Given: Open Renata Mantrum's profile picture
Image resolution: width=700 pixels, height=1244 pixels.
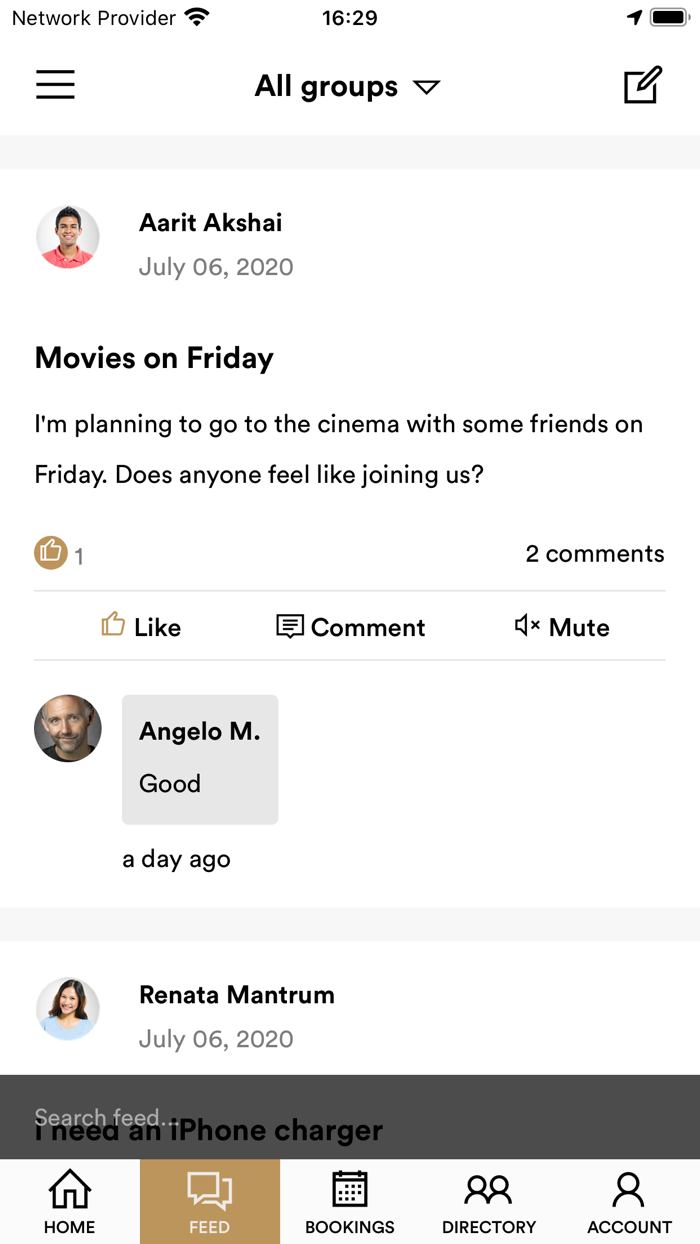Looking at the screenshot, I should point(68,1009).
